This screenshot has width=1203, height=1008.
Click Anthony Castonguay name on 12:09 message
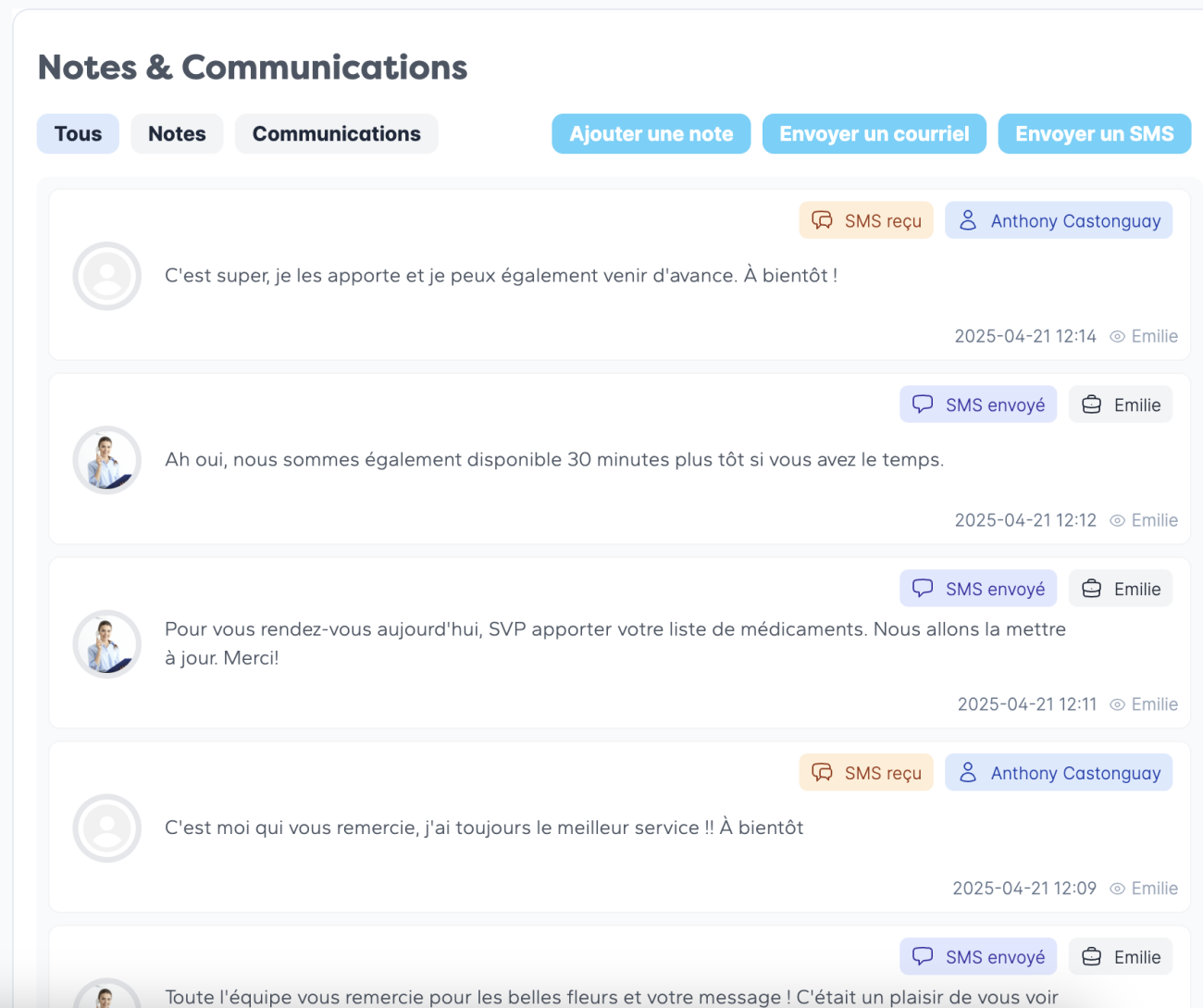pyautogui.click(x=1075, y=774)
